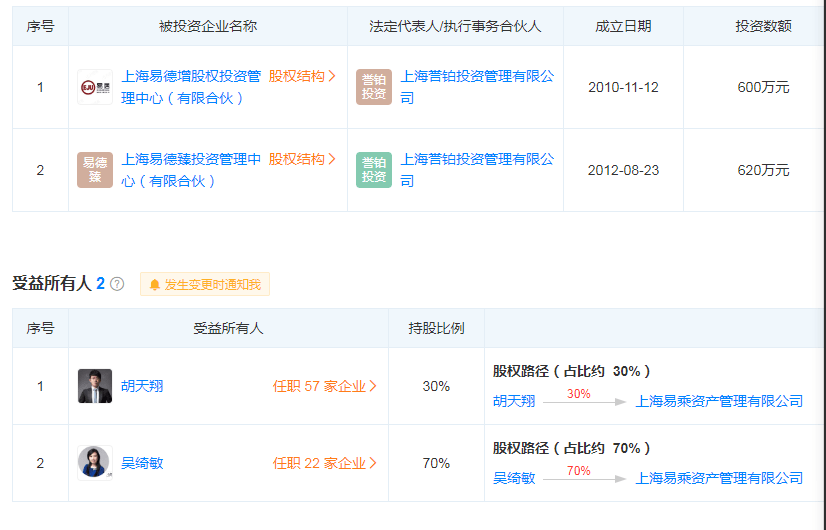The width and height of the screenshot is (826, 530).
Task: Open 吴绮敏 name link in 受益所有人 column
Action: [142, 463]
